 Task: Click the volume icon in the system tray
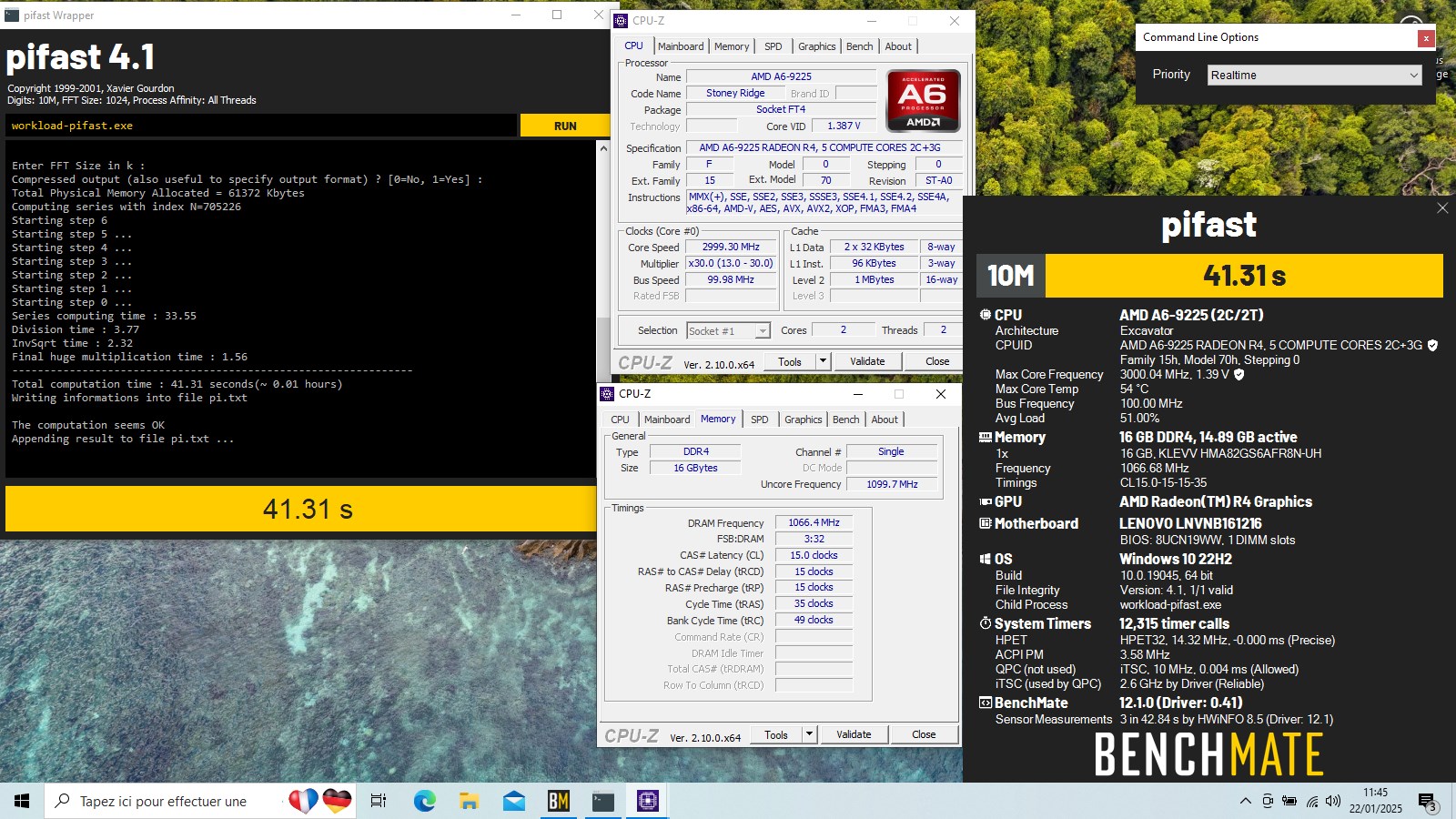click(1333, 801)
